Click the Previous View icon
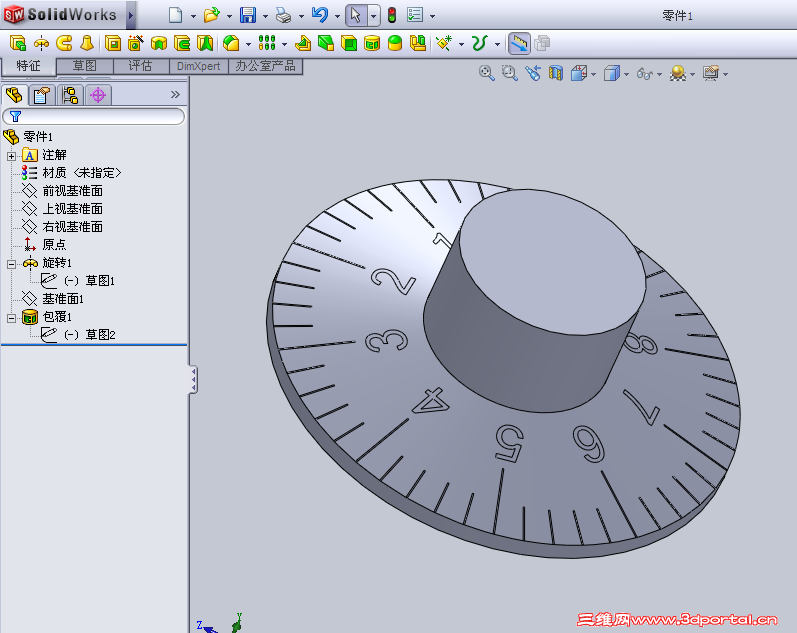The height and width of the screenshot is (633, 797). pyautogui.click(x=533, y=74)
